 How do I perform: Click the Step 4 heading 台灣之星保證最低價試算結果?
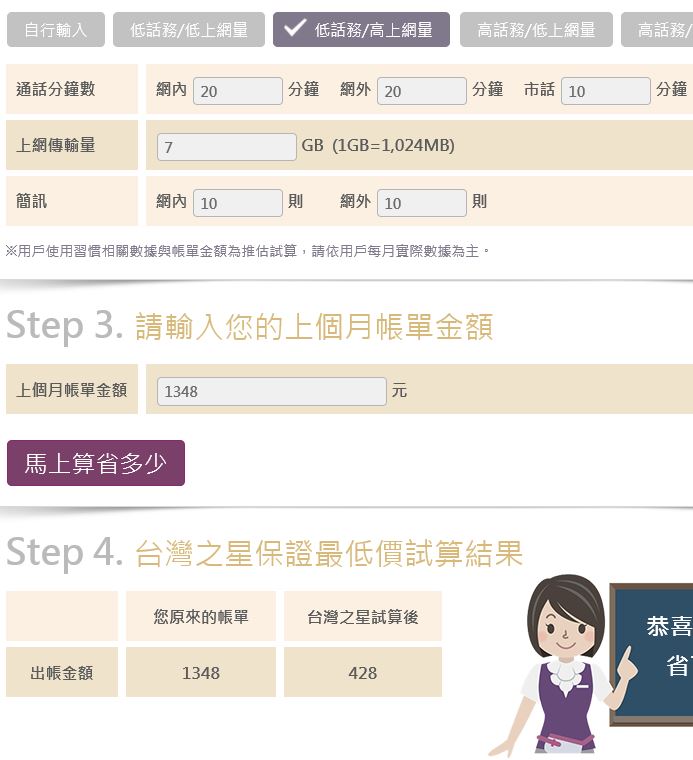pos(329,553)
